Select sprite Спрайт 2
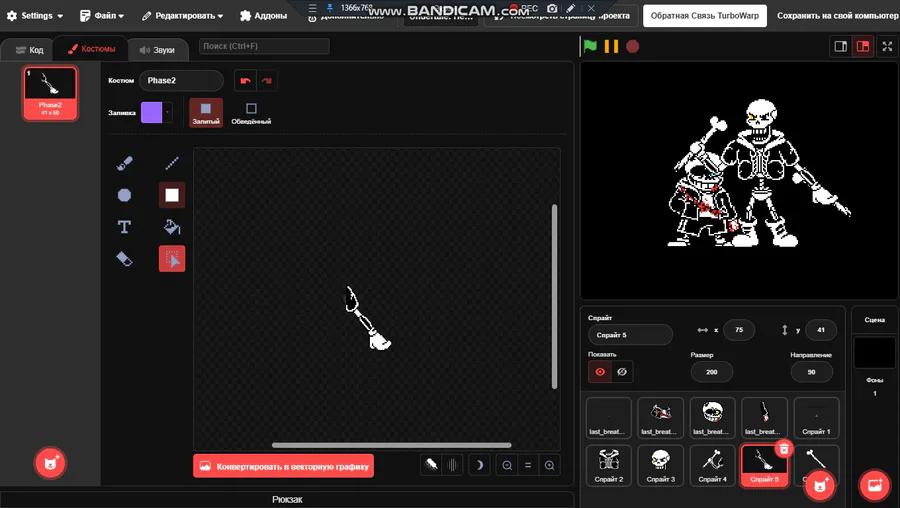The image size is (900, 508). (x=609, y=466)
